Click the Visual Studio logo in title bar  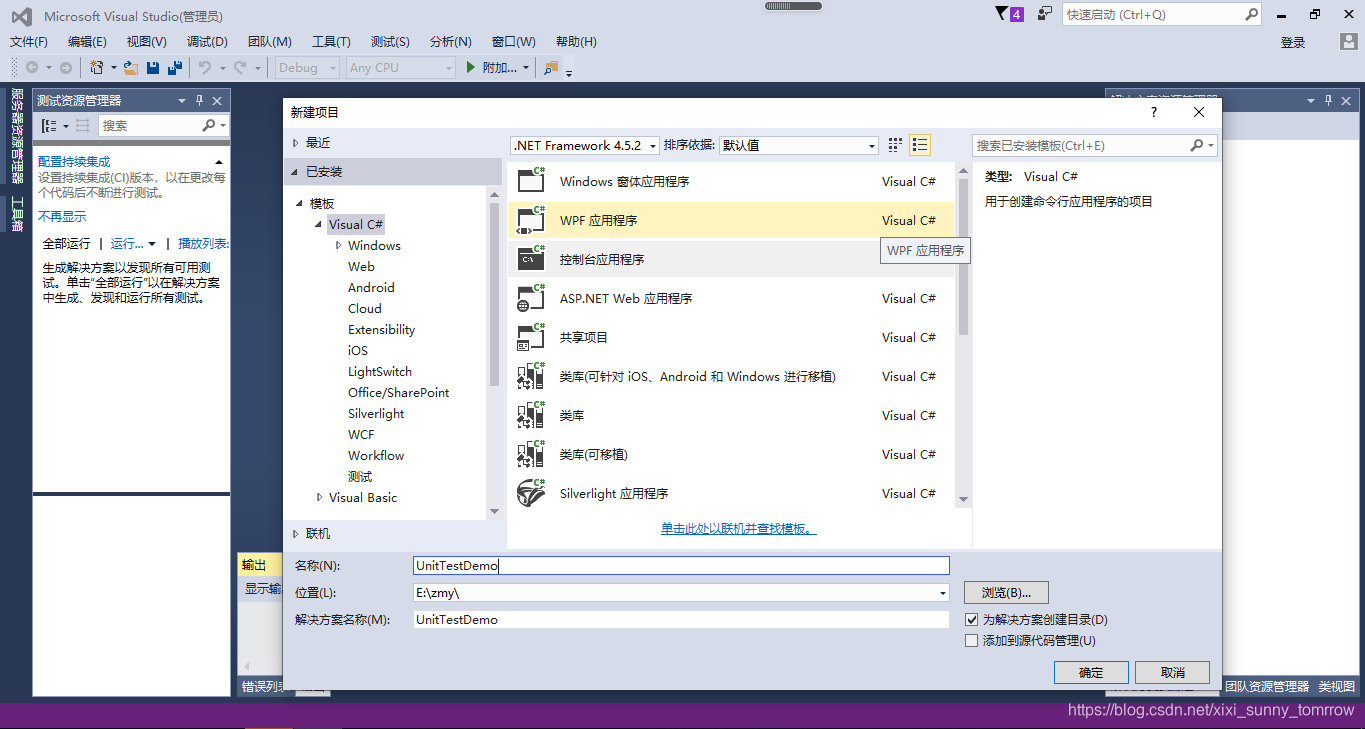tap(21, 15)
